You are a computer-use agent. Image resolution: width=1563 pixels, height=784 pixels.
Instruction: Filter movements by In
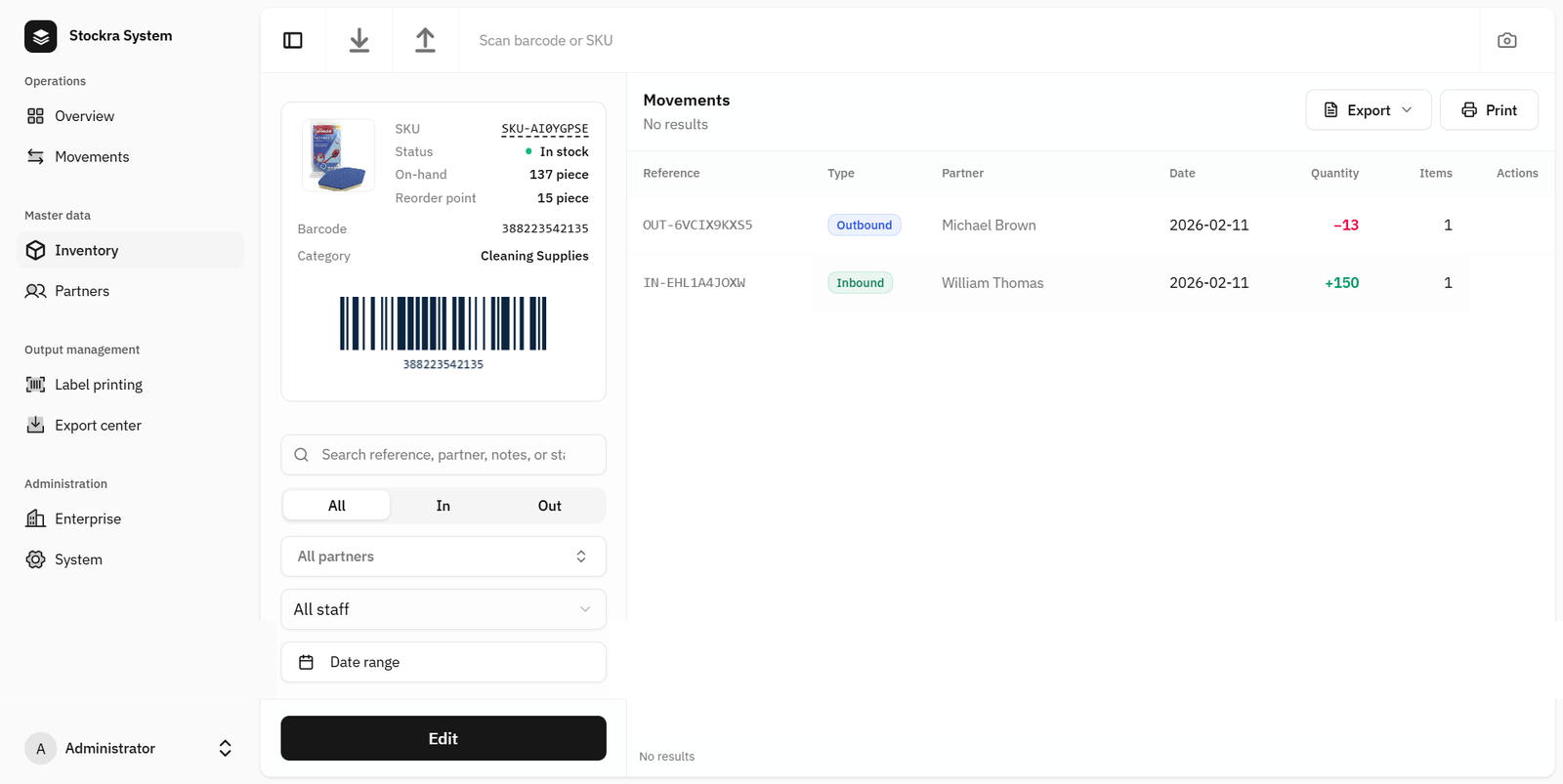click(443, 506)
